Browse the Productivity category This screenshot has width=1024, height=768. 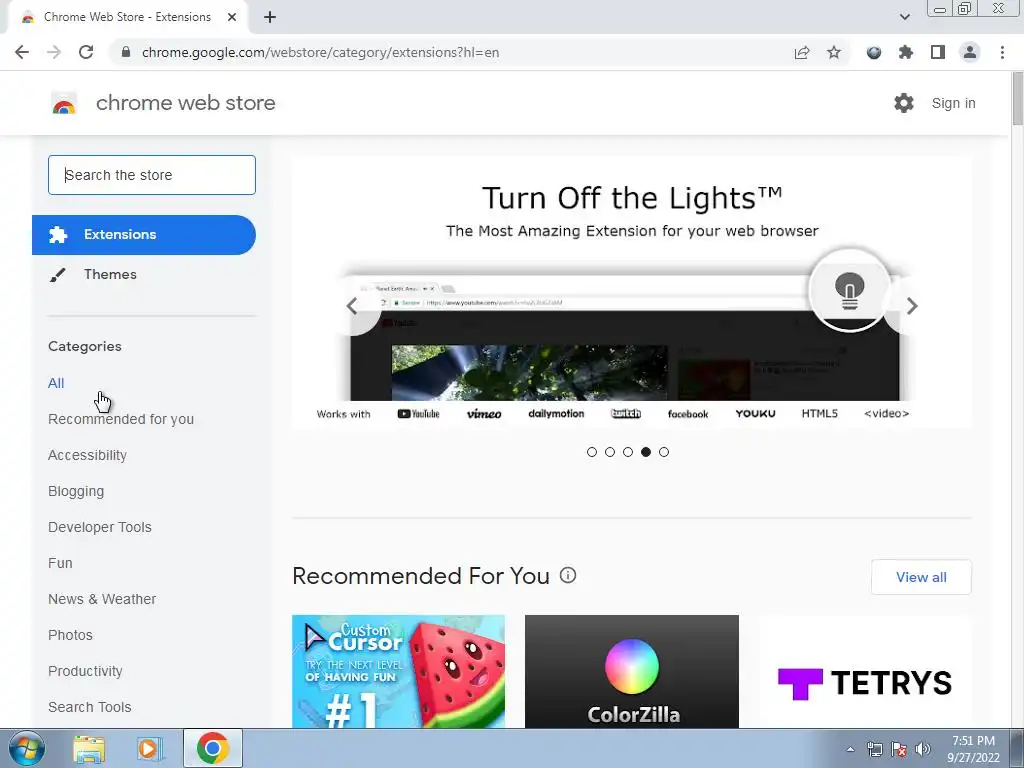click(86, 671)
